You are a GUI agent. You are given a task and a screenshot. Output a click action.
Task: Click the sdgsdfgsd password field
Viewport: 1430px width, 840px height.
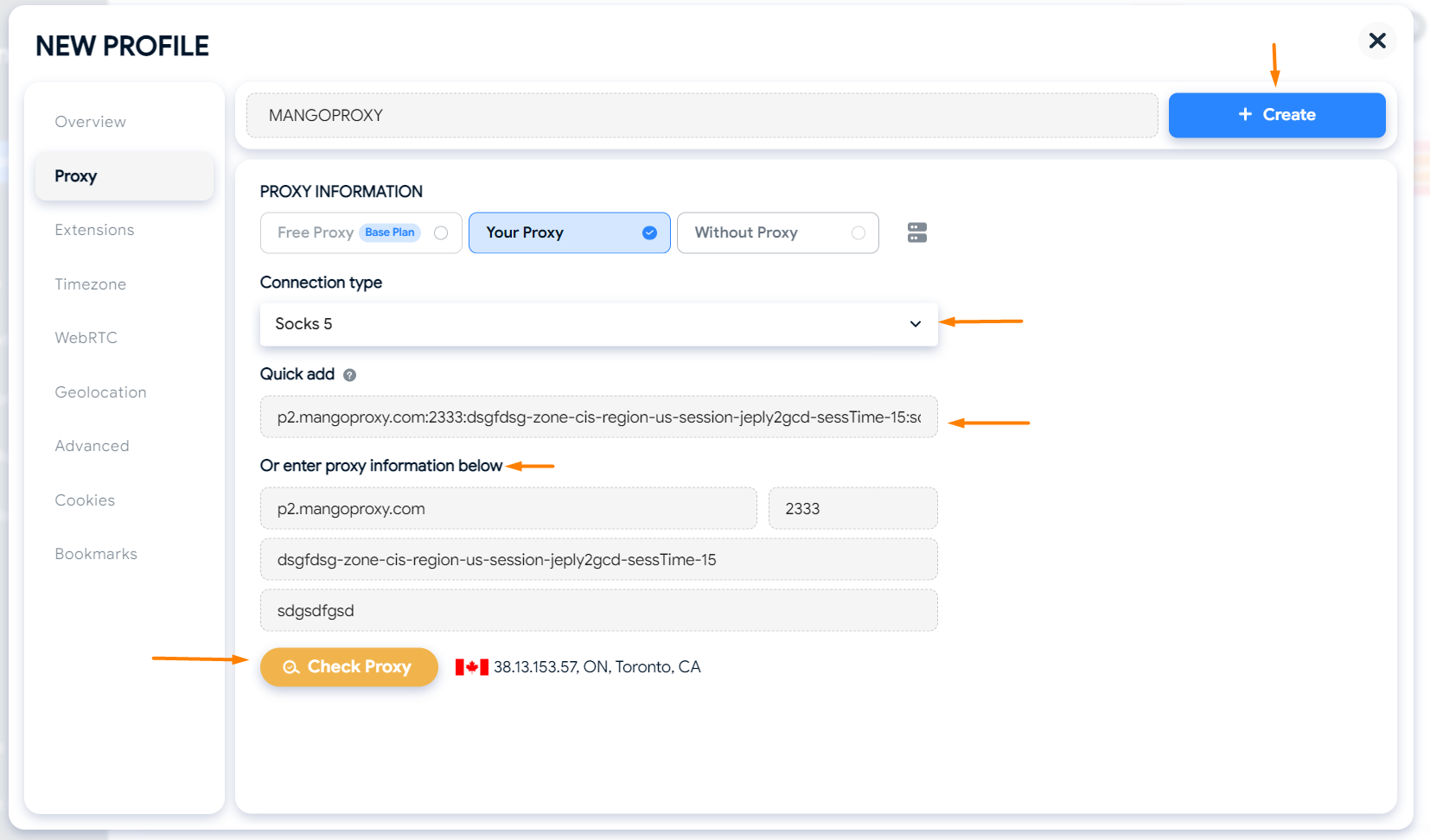tap(598, 610)
